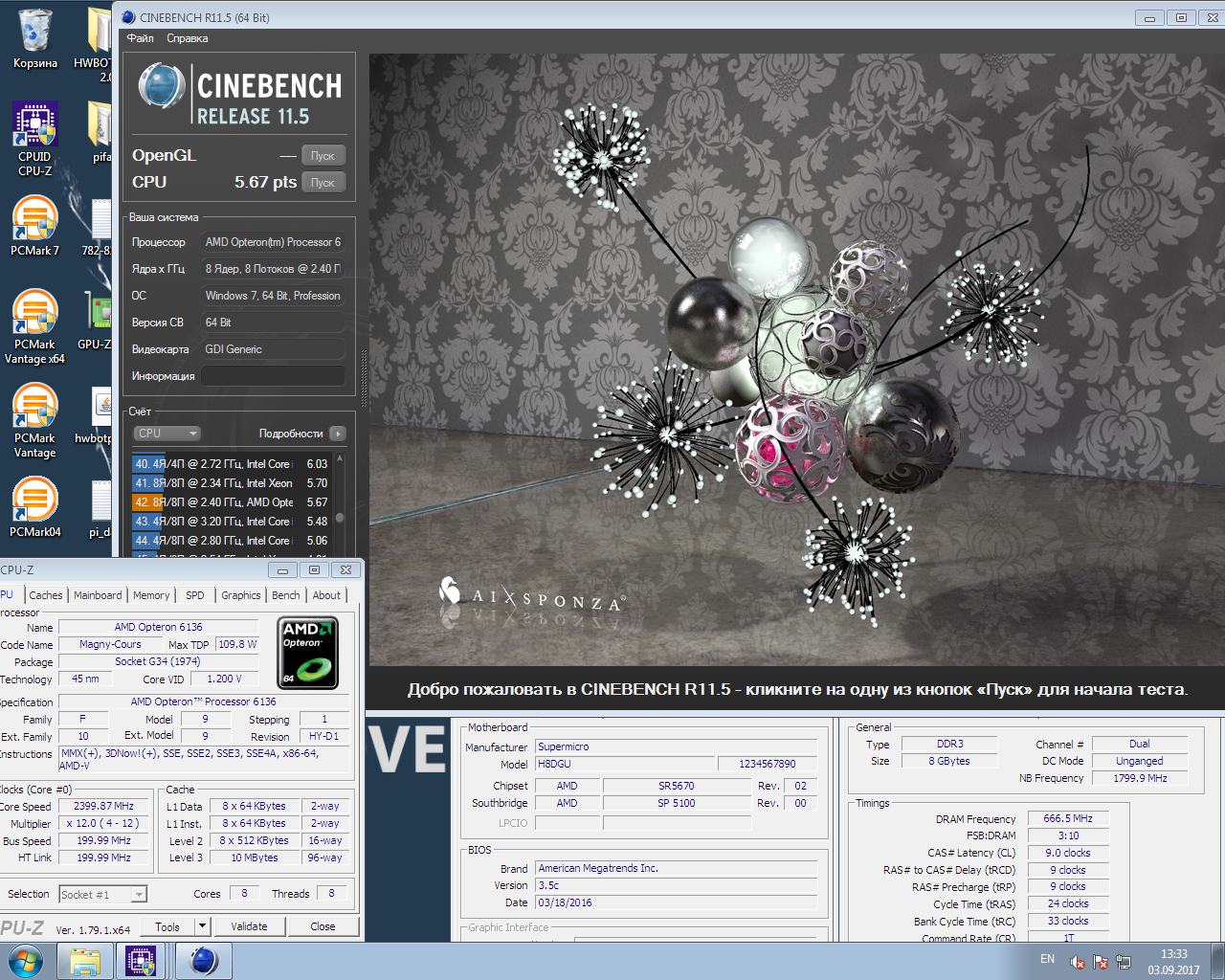Image resolution: width=1225 pixels, height=980 pixels.
Task: Click the empty Информация input field
Action: coord(273,376)
